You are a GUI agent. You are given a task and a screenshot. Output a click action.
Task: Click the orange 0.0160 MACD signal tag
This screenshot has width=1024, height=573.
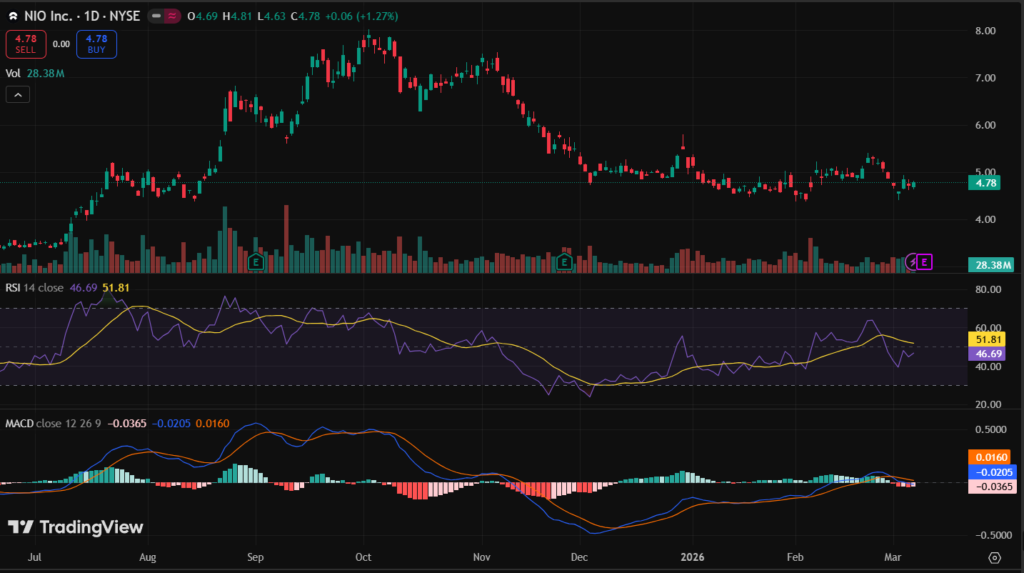985,457
